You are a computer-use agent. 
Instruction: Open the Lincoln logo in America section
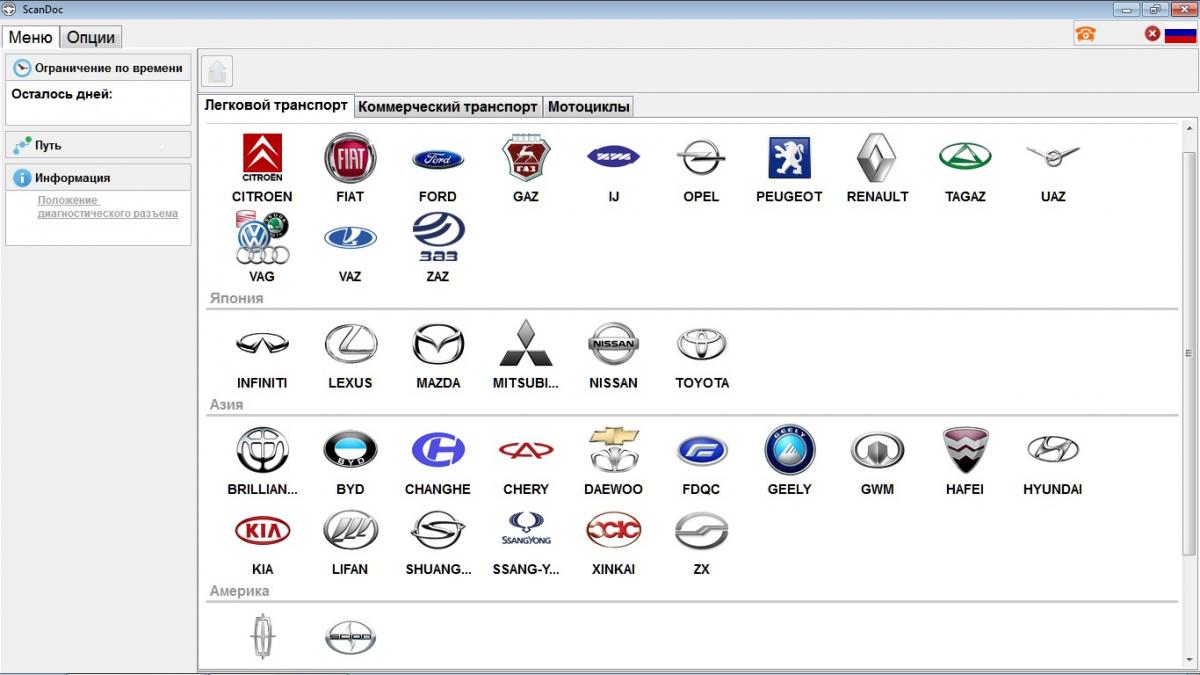coord(262,636)
